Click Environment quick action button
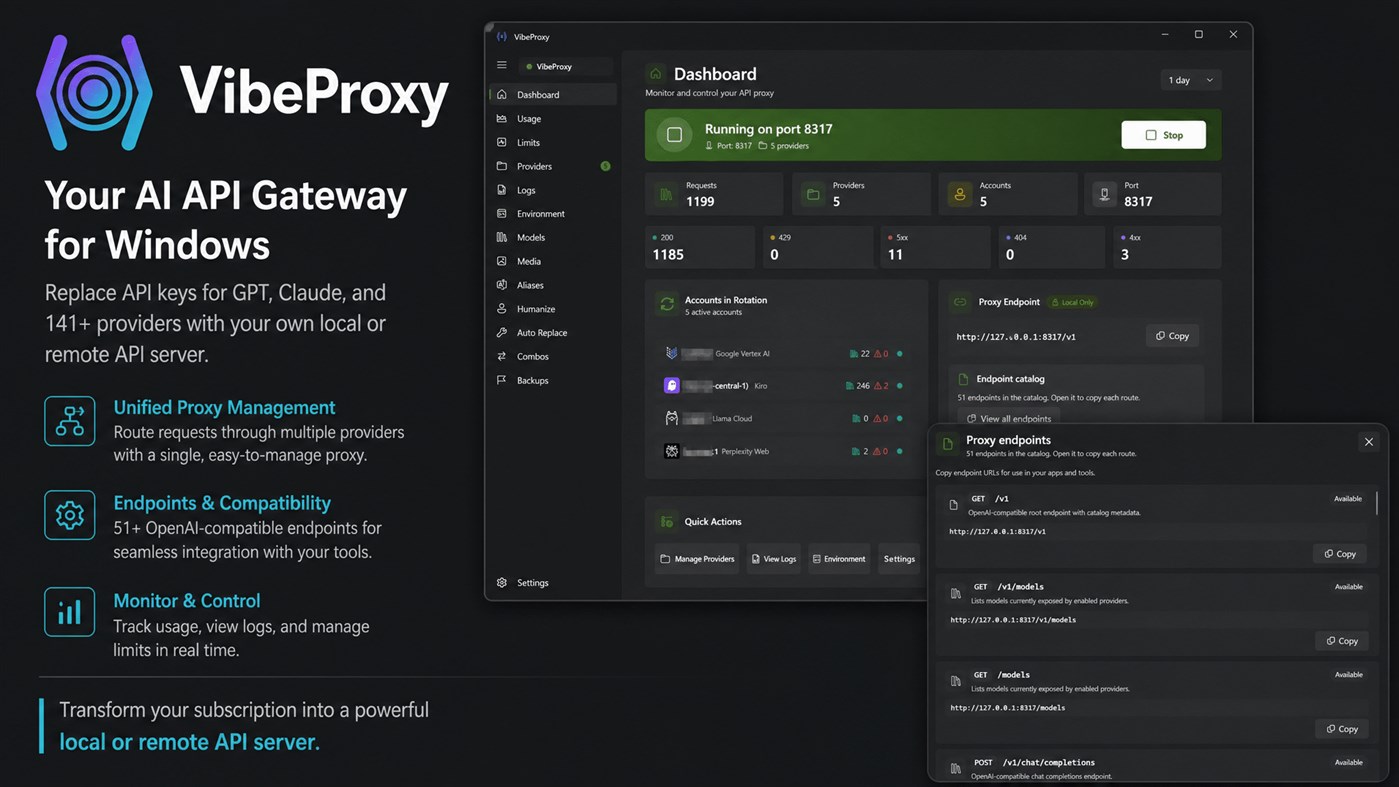The height and width of the screenshot is (787, 1399). tap(839, 559)
